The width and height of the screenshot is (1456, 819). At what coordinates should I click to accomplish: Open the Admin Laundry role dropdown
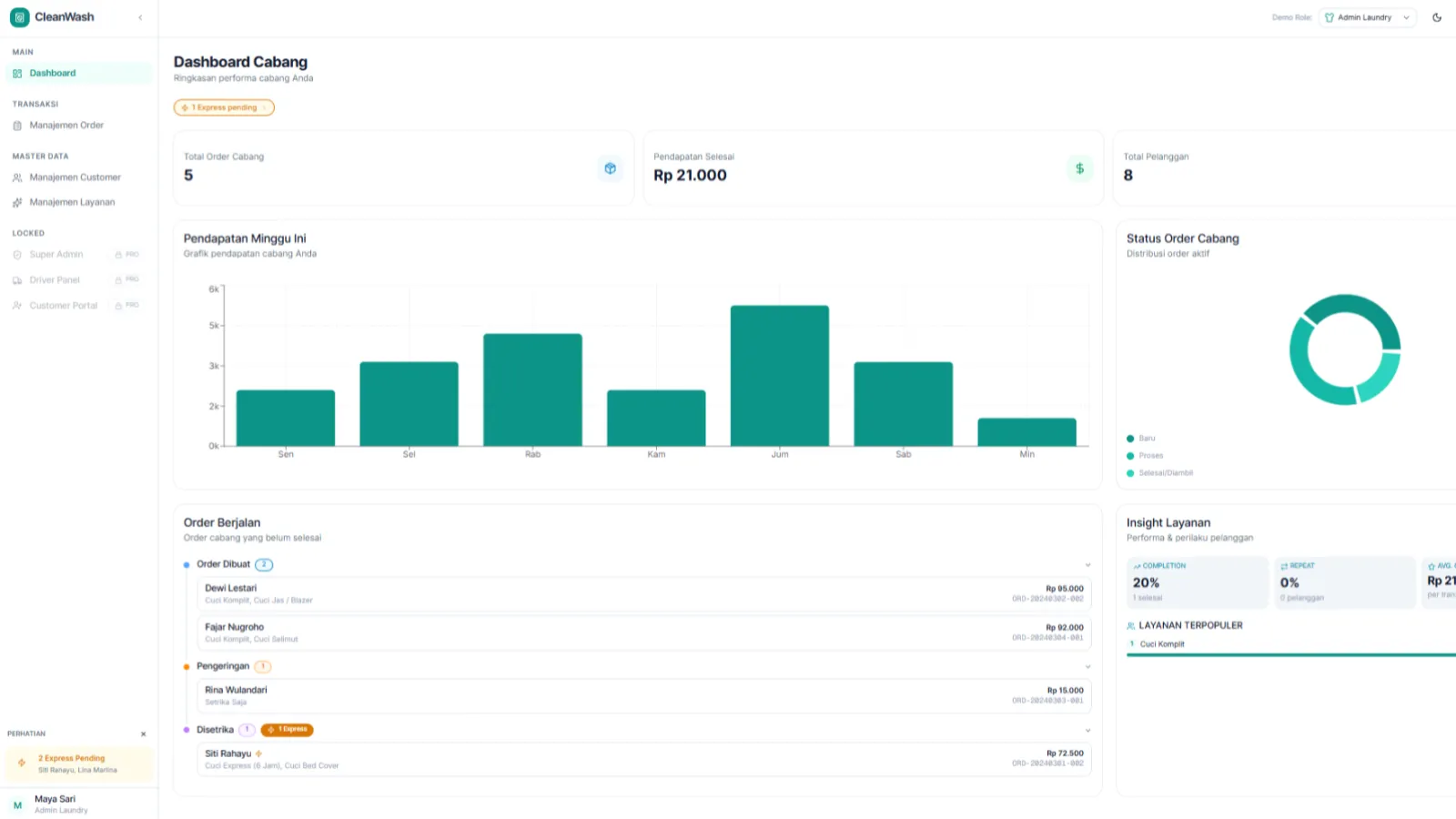(1368, 17)
